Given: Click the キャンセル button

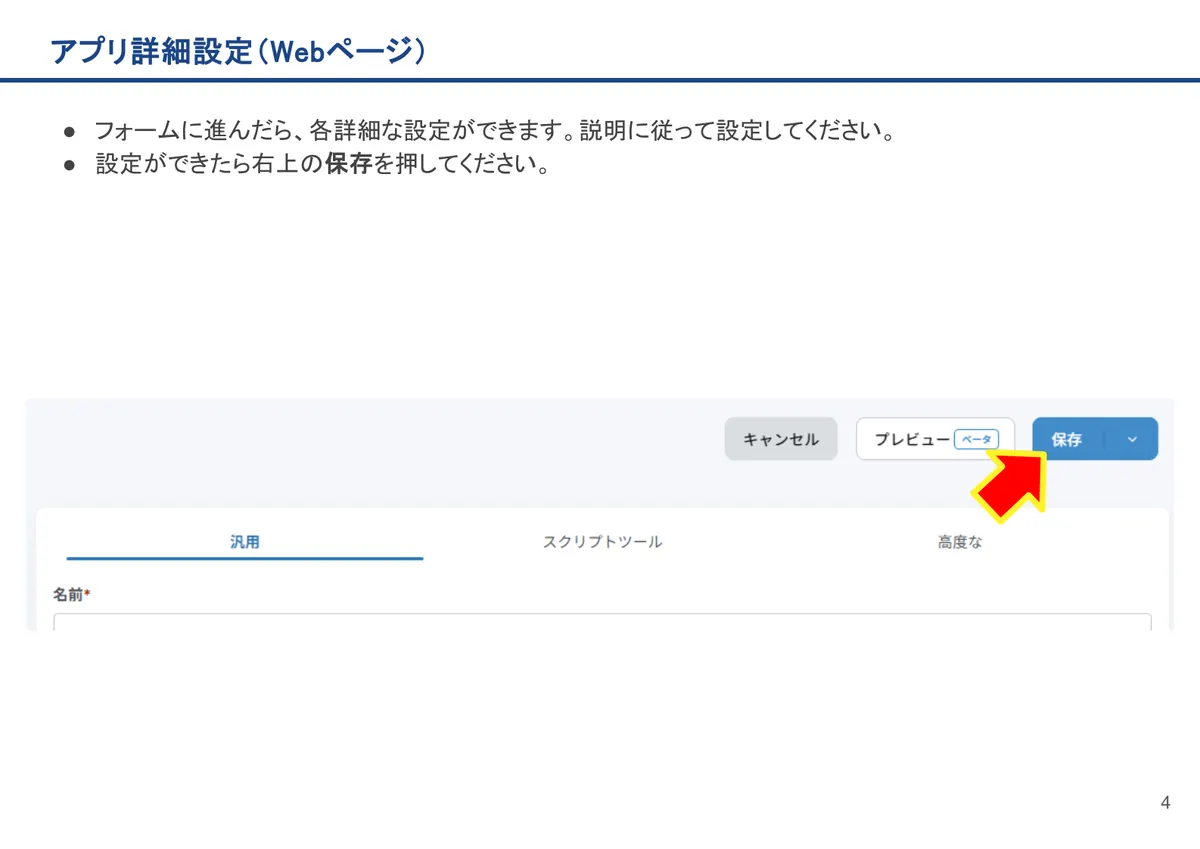Looking at the screenshot, I should click(781, 439).
